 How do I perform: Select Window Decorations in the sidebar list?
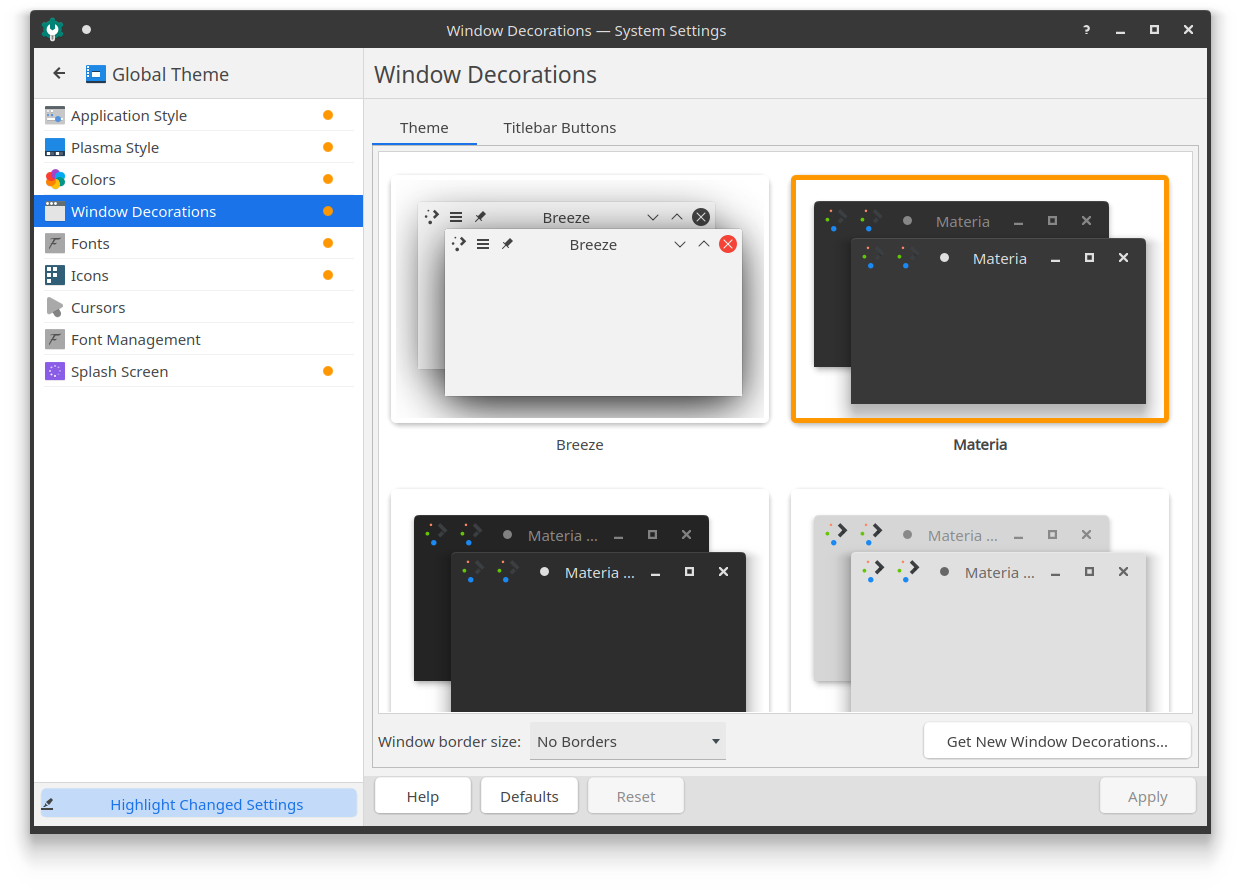tap(143, 211)
